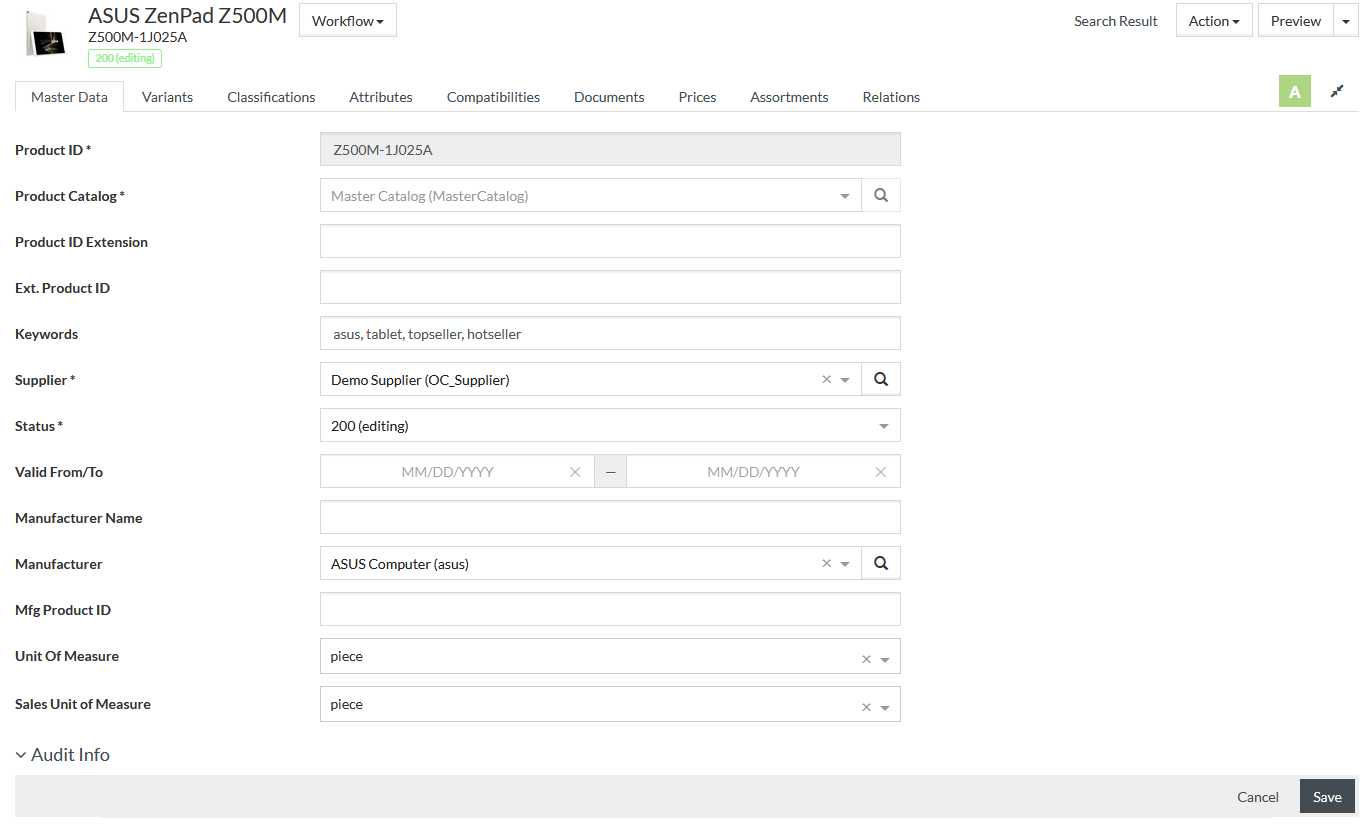Image resolution: width=1372 pixels, height=824 pixels.
Task: Click the Ext. Product ID input field
Action: point(610,288)
